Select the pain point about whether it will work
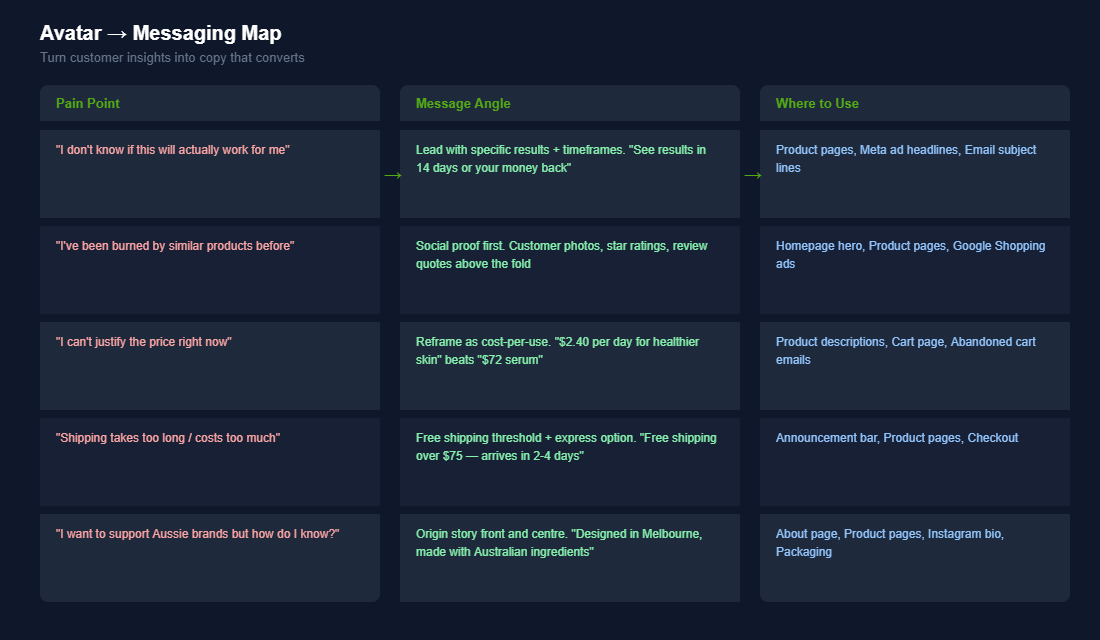 click(210, 174)
